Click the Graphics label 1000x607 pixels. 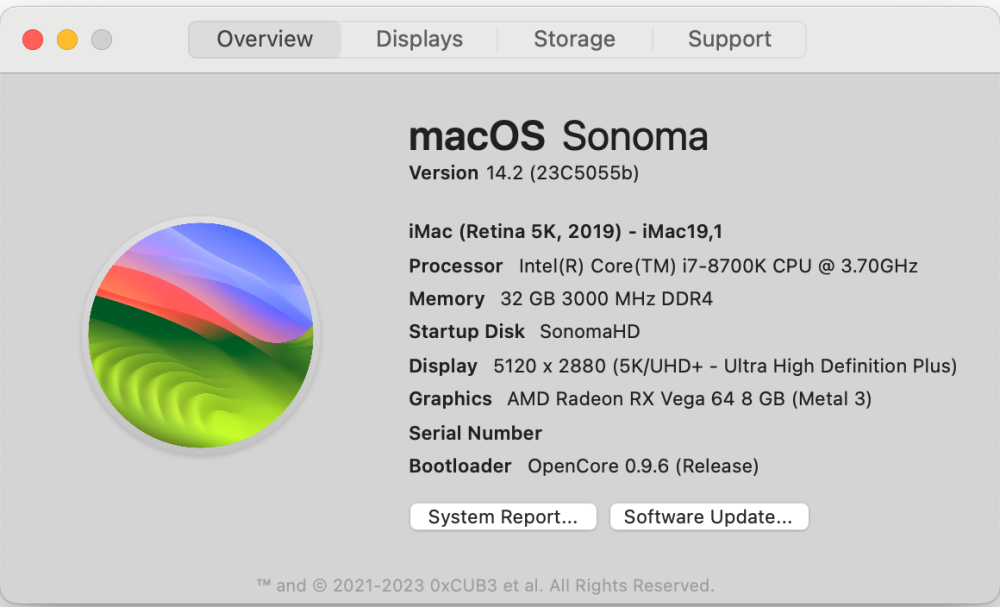click(450, 399)
